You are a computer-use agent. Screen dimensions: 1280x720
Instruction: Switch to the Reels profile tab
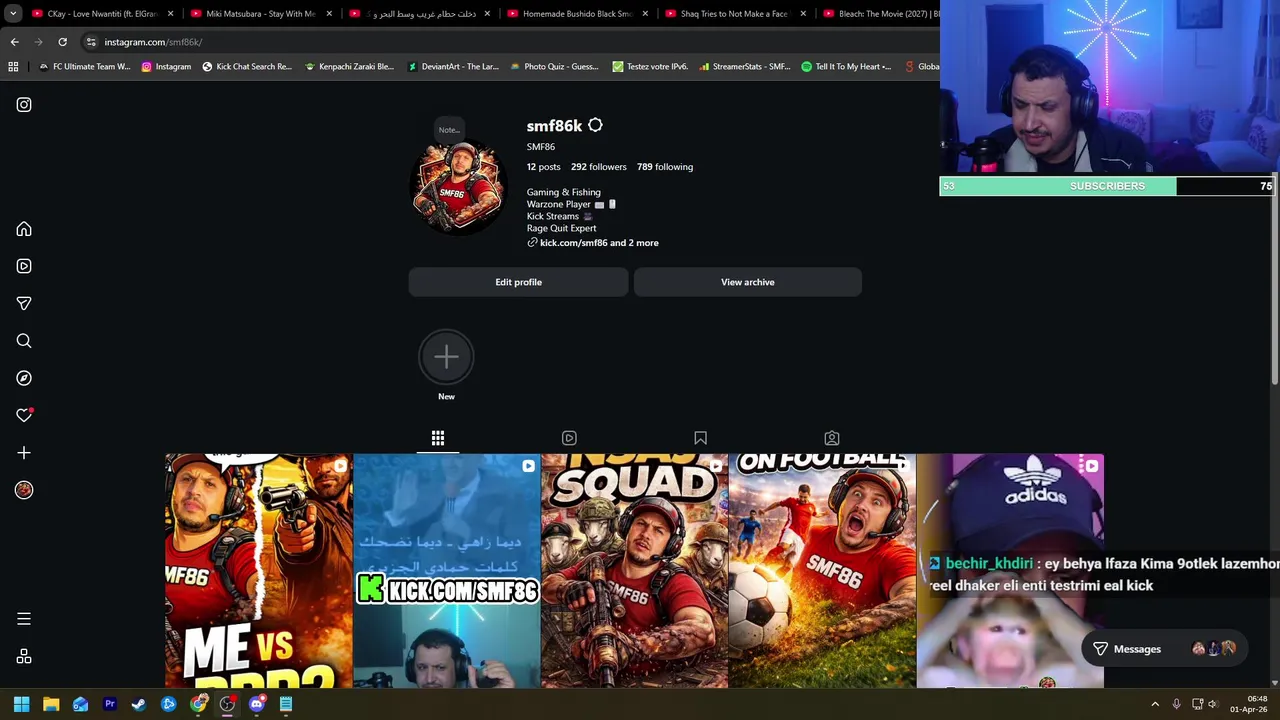pyautogui.click(x=569, y=438)
